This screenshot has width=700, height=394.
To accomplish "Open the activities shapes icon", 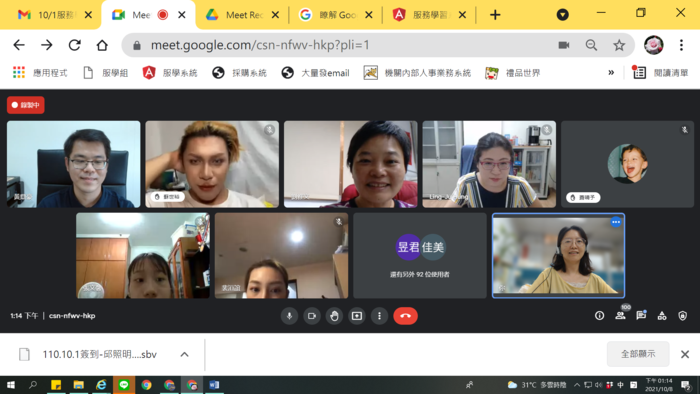I will 662,316.
